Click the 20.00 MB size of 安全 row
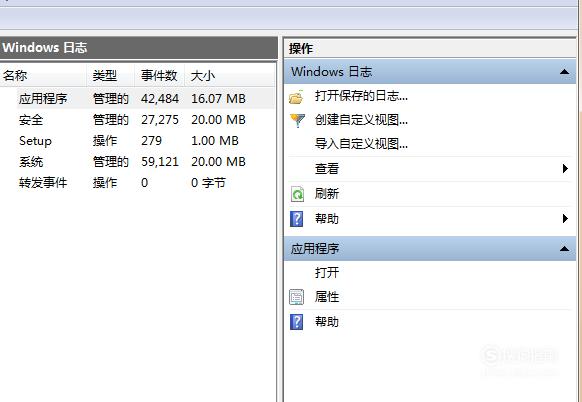This screenshot has height=402, width=582. pyautogui.click(x=218, y=120)
